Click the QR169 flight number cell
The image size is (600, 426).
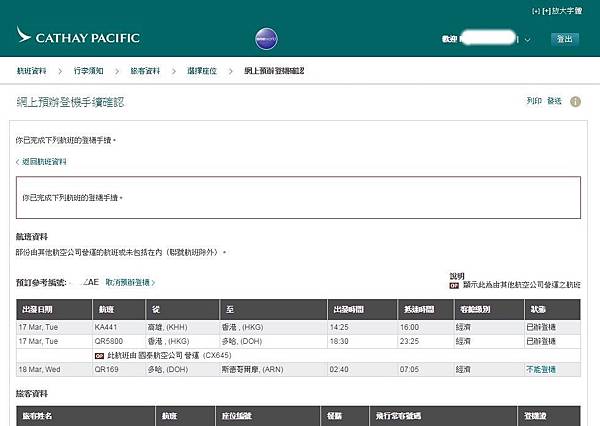(x=119, y=369)
